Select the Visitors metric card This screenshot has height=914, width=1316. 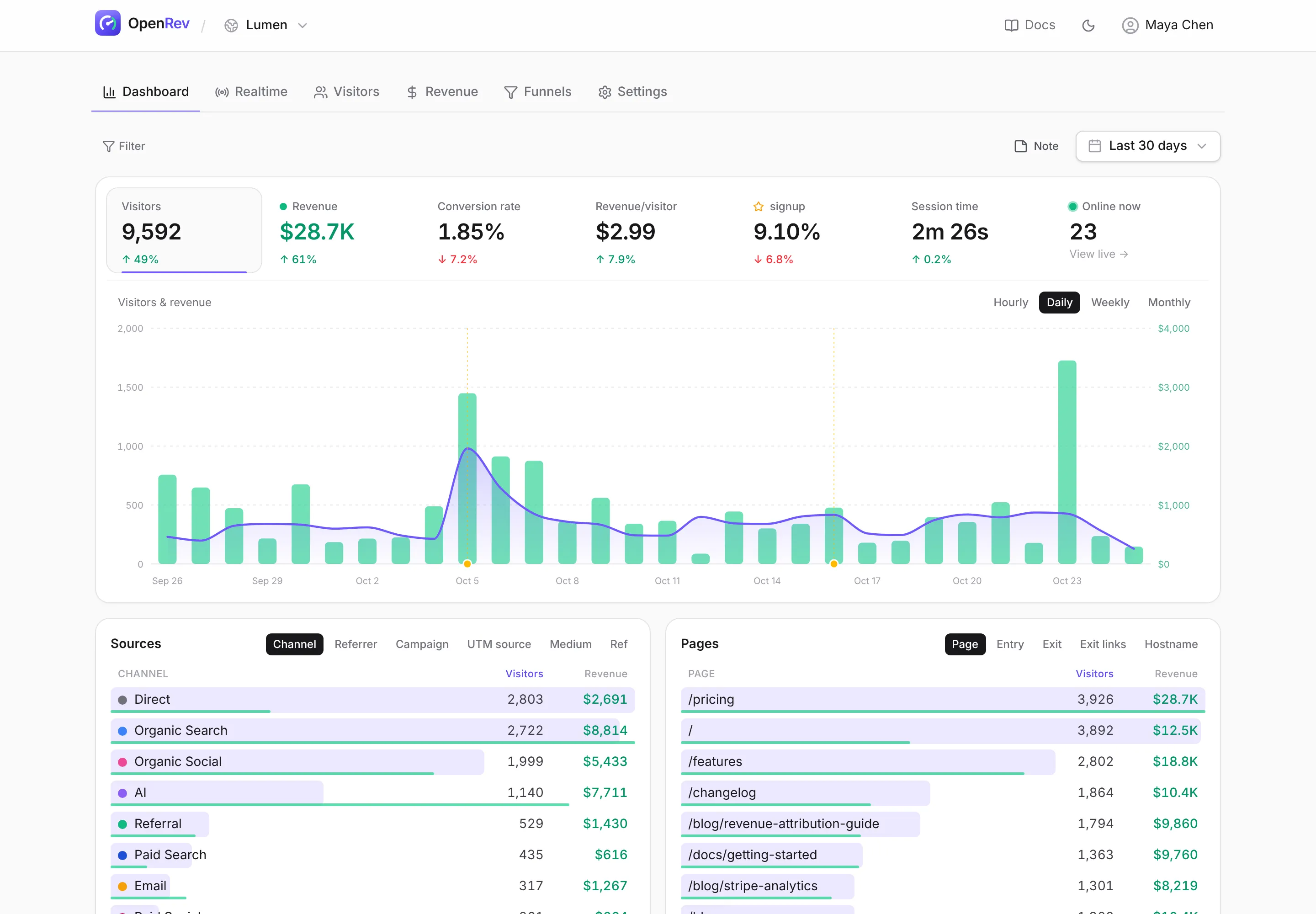coord(184,230)
